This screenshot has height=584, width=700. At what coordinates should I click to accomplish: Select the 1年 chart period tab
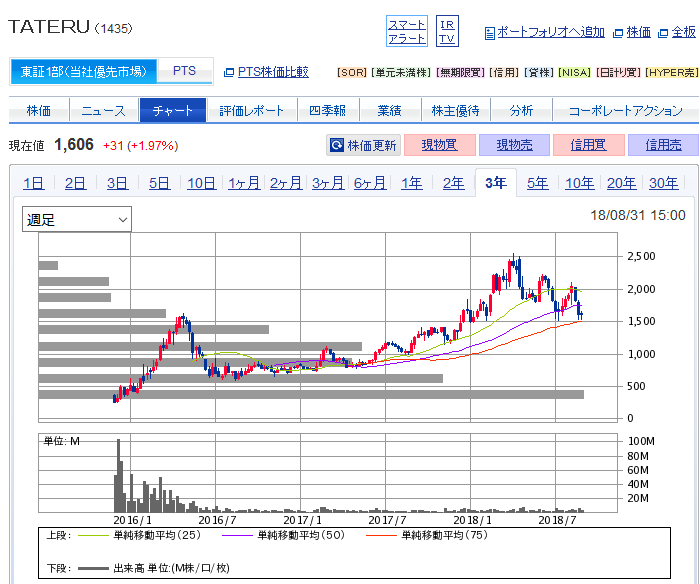(411, 183)
